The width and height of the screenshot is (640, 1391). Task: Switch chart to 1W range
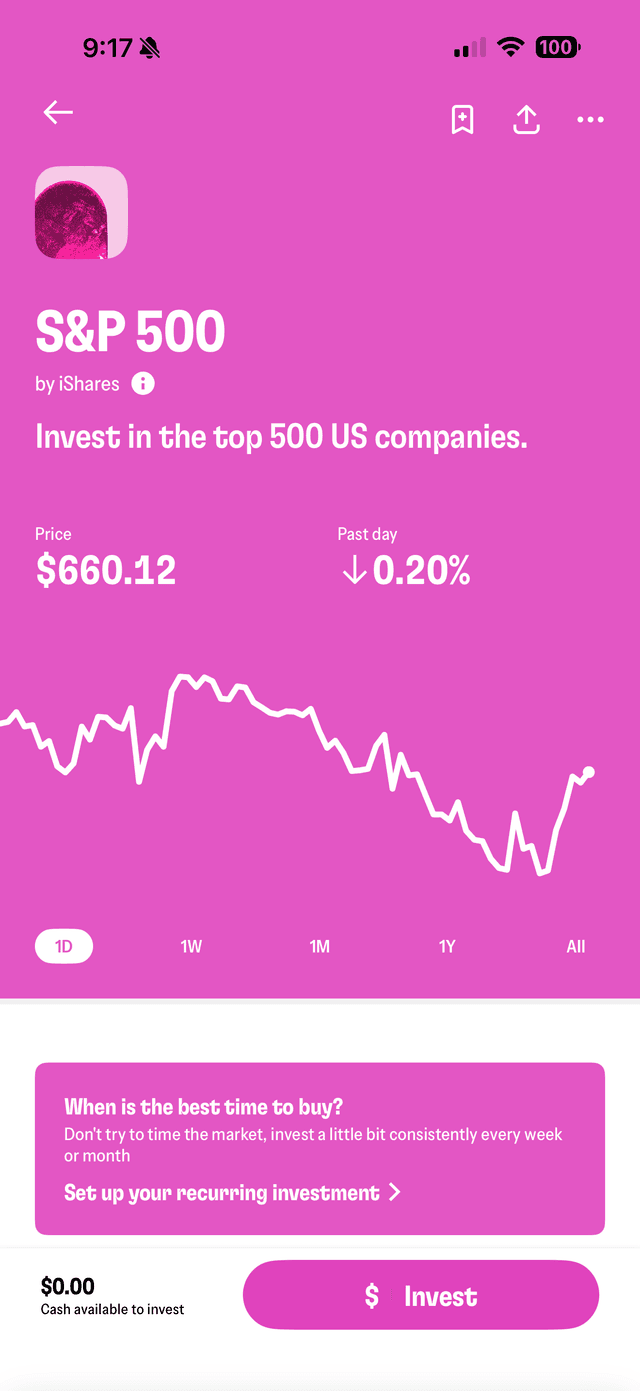[191, 946]
